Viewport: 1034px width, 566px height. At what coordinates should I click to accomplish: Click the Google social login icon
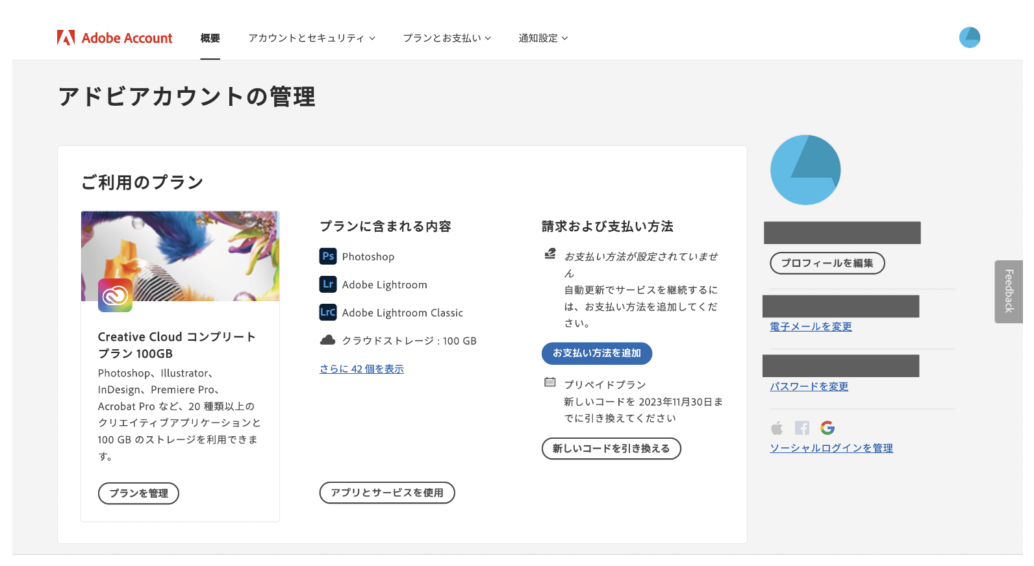click(828, 428)
